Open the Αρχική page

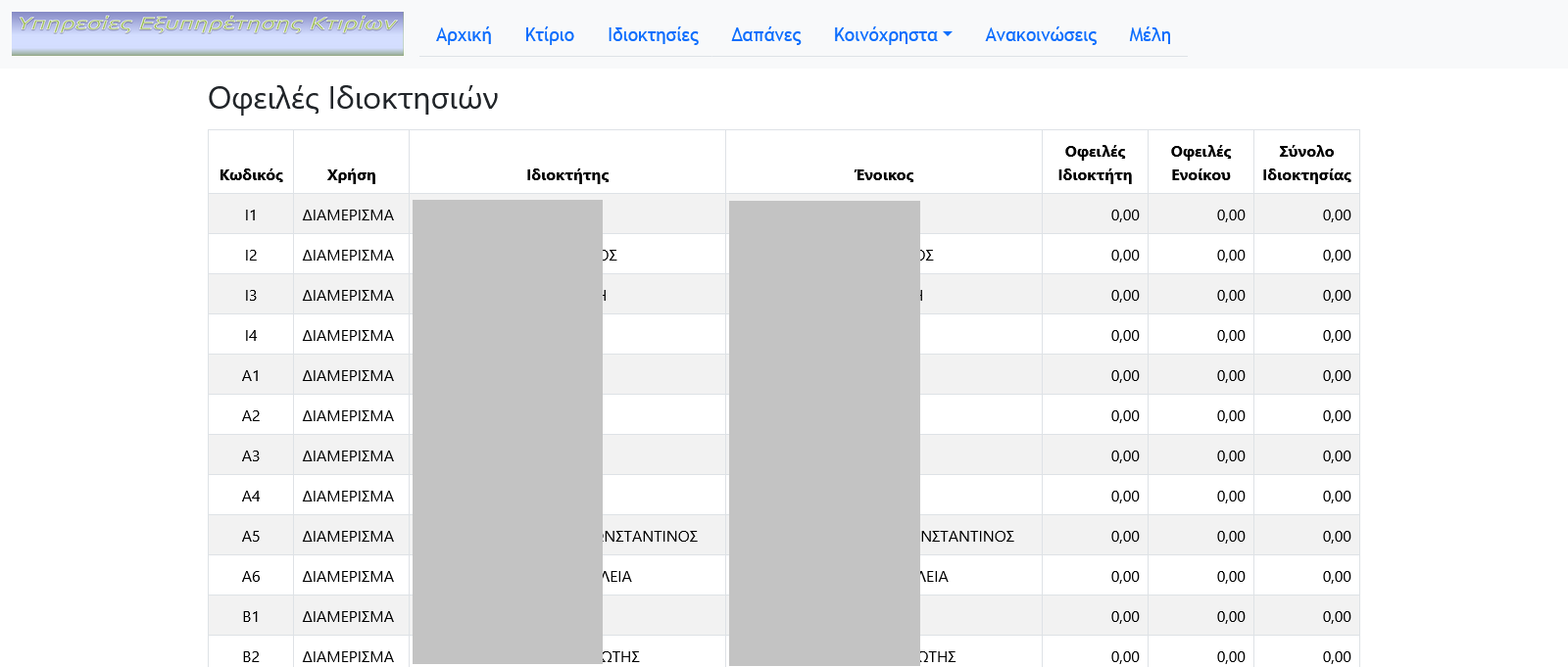464,35
